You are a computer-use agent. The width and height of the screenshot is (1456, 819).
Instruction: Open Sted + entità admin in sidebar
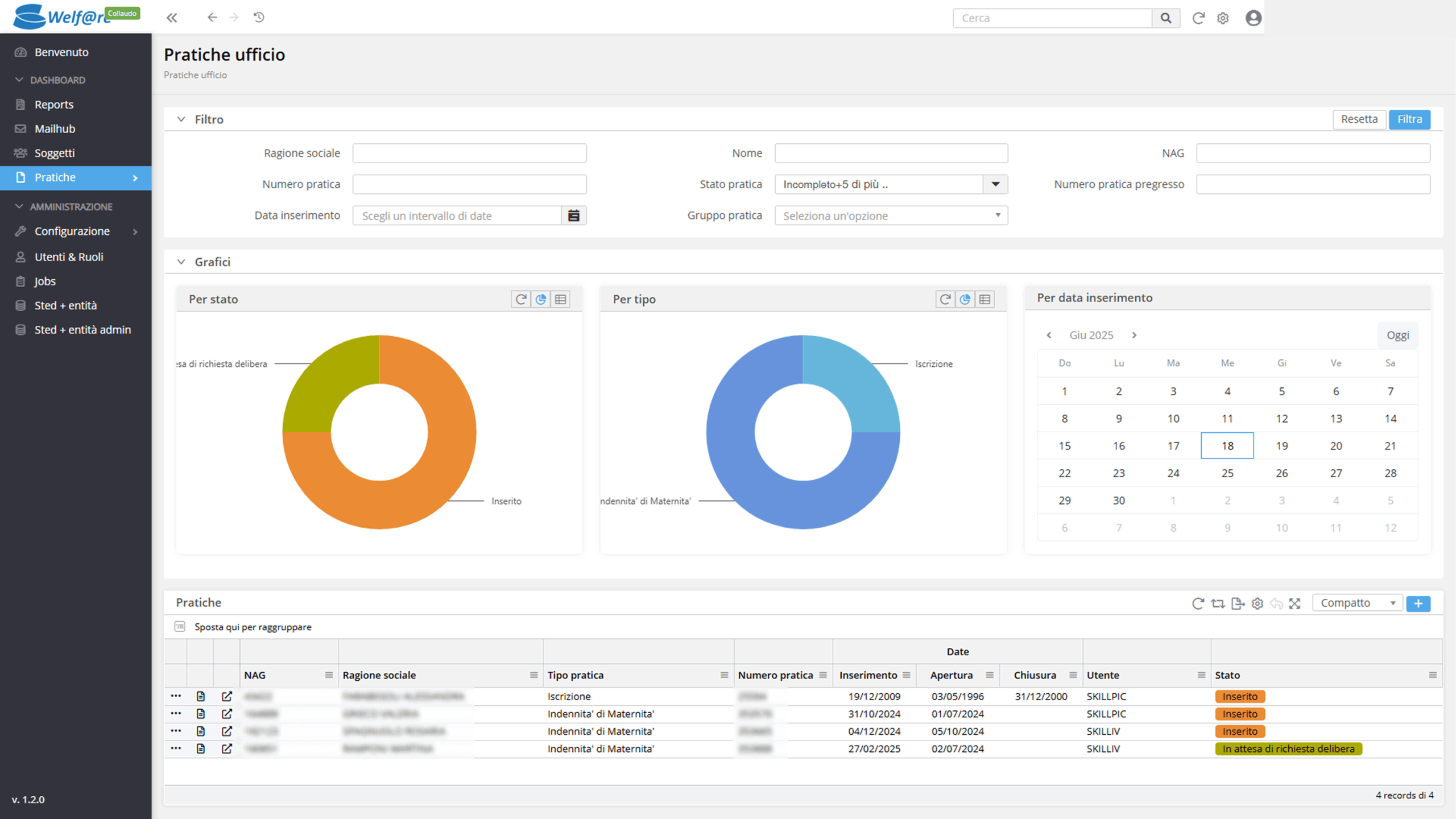[76, 330]
